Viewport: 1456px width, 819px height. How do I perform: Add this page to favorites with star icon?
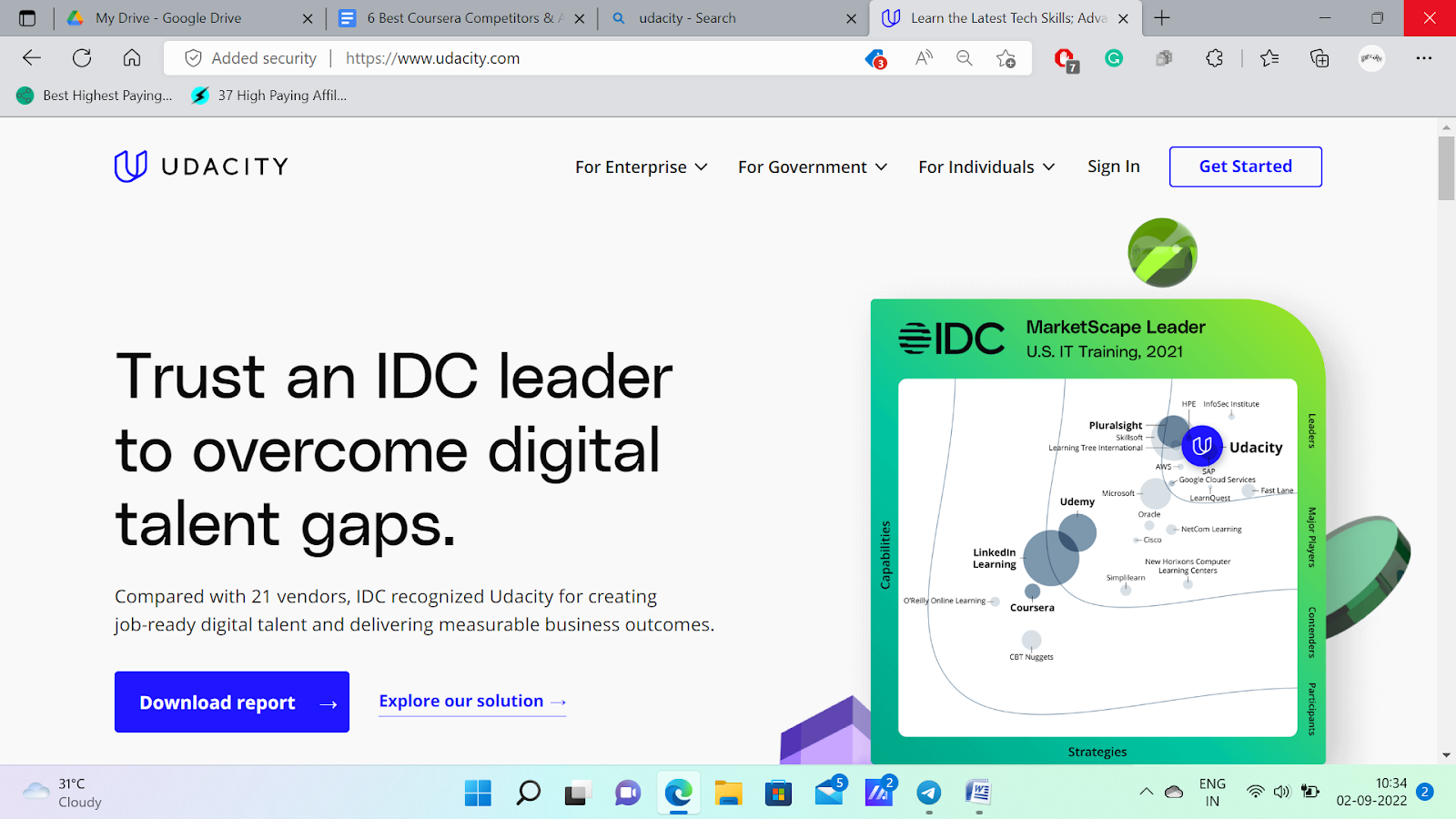[x=1006, y=58]
